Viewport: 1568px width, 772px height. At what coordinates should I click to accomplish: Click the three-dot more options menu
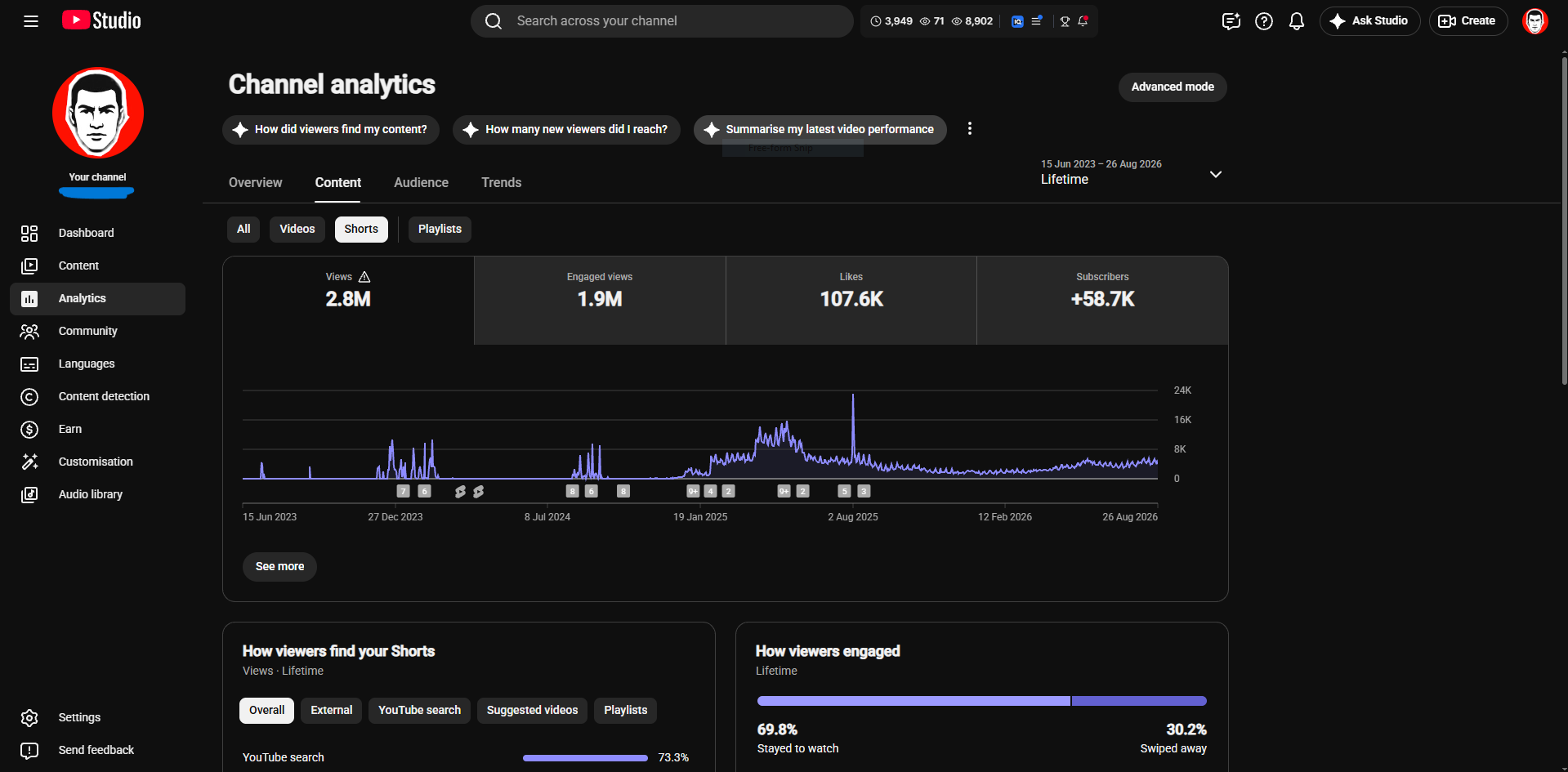[x=970, y=129]
